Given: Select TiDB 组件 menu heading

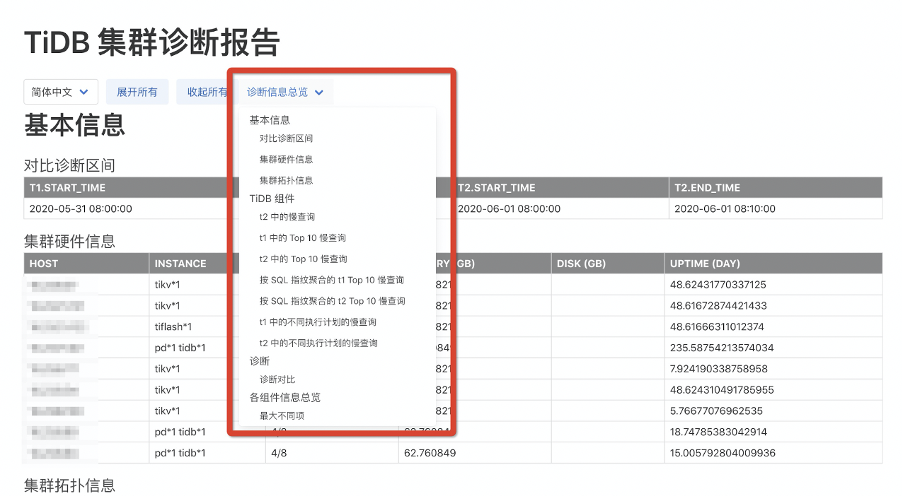Looking at the screenshot, I should coord(272,199).
